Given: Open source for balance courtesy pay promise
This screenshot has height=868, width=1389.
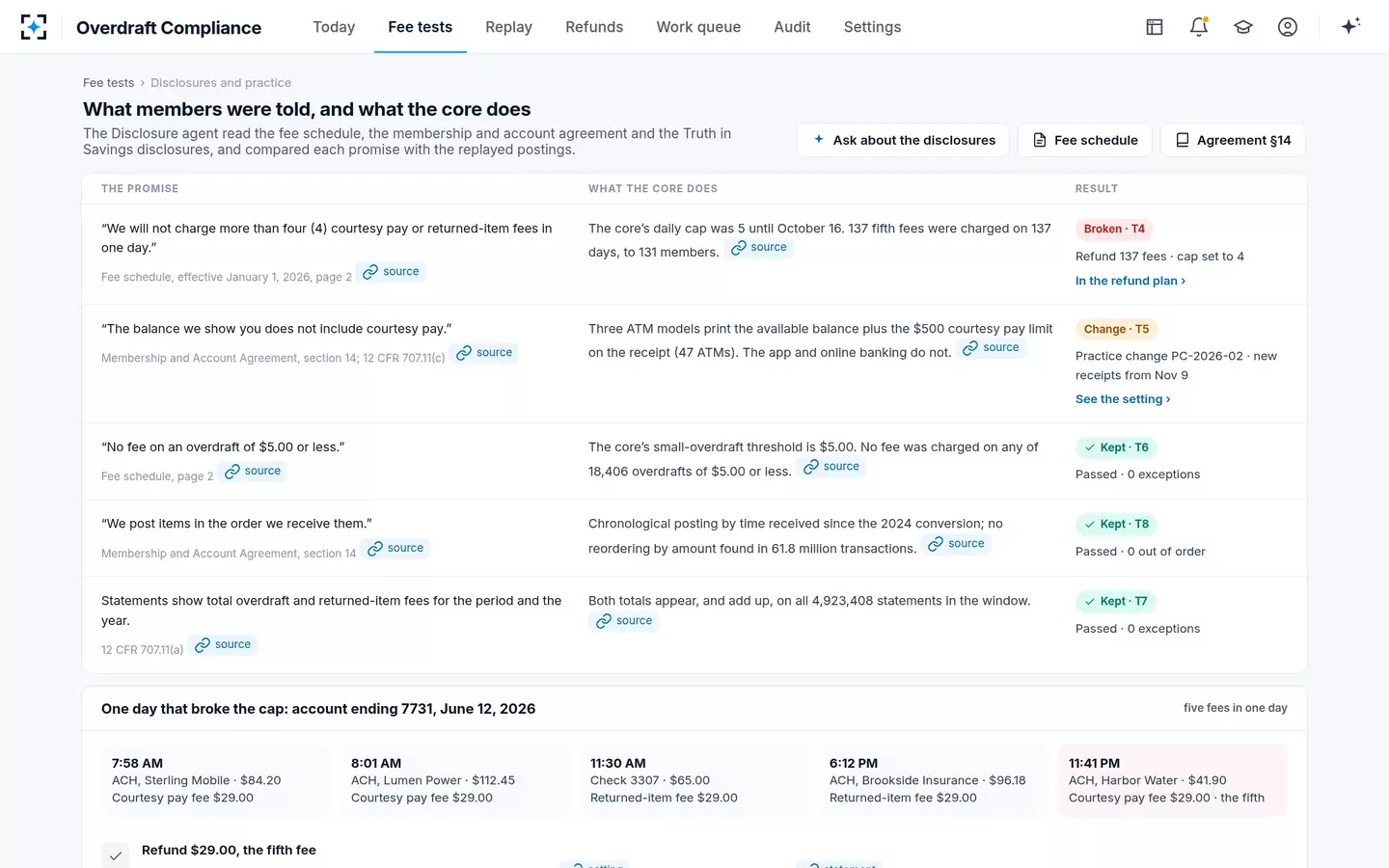Looking at the screenshot, I should coord(484,353).
